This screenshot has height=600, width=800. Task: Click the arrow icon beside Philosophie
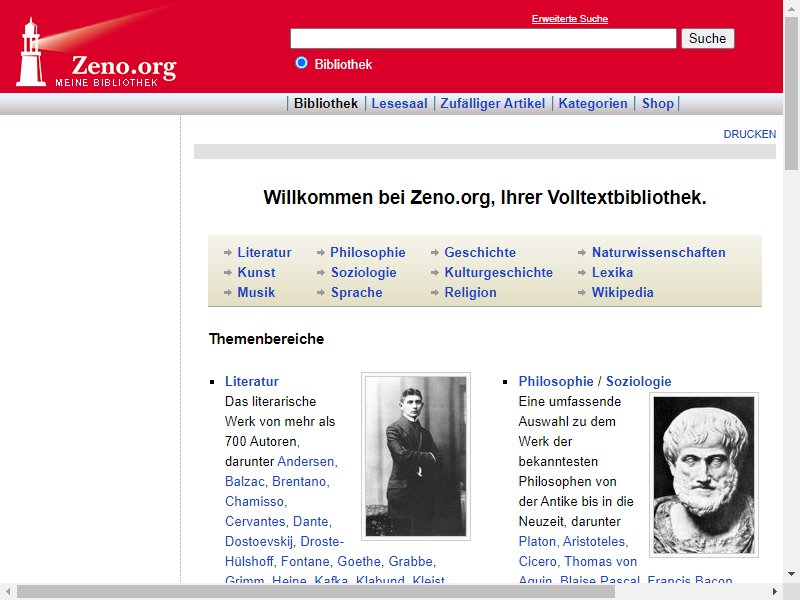pos(321,253)
